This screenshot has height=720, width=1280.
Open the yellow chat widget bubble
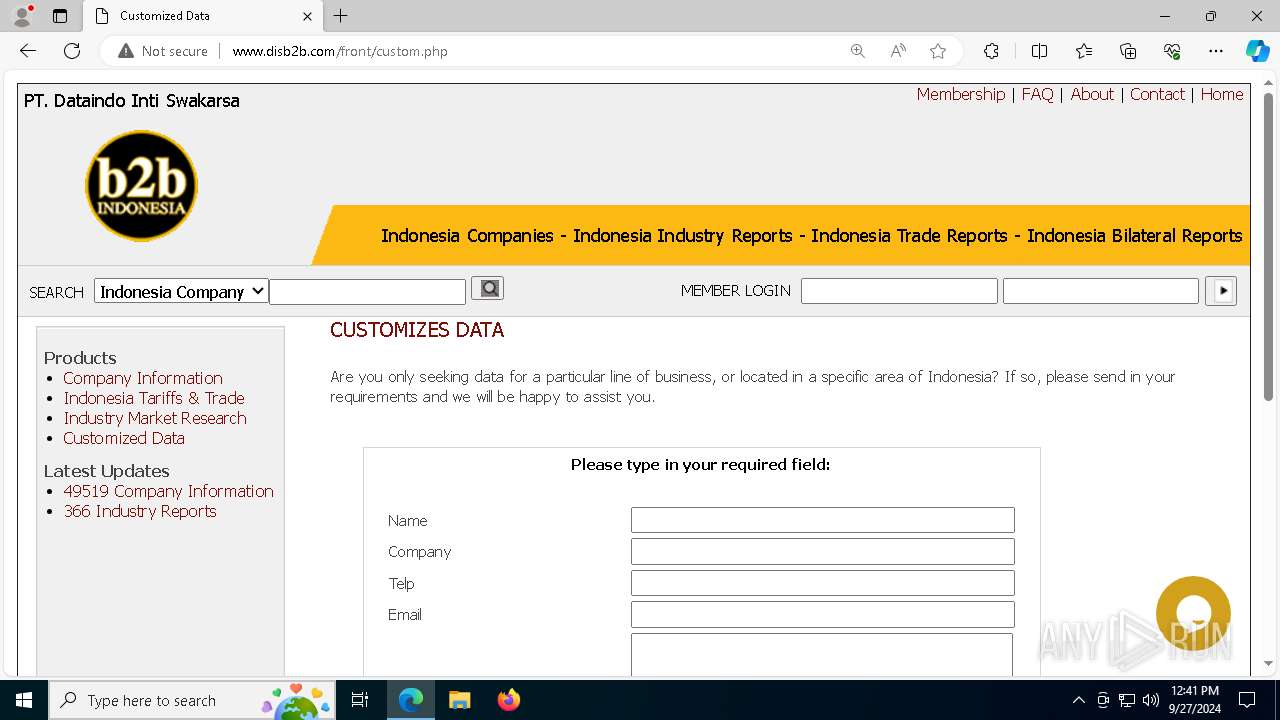pos(1193,613)
